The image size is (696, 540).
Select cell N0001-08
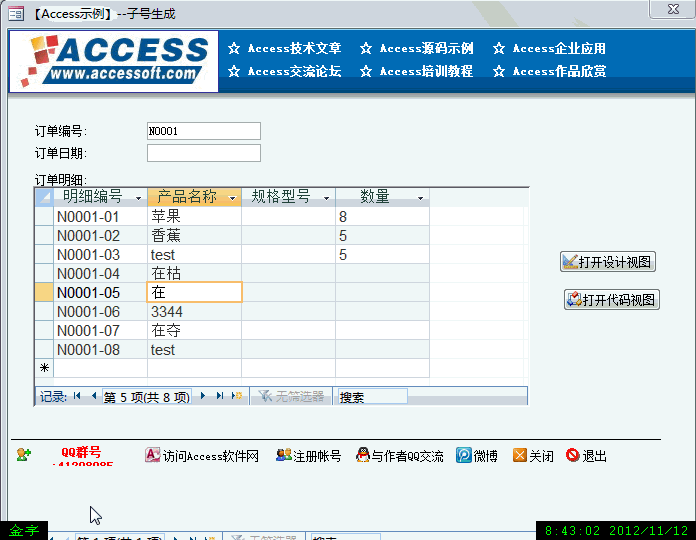coord(100,350)
